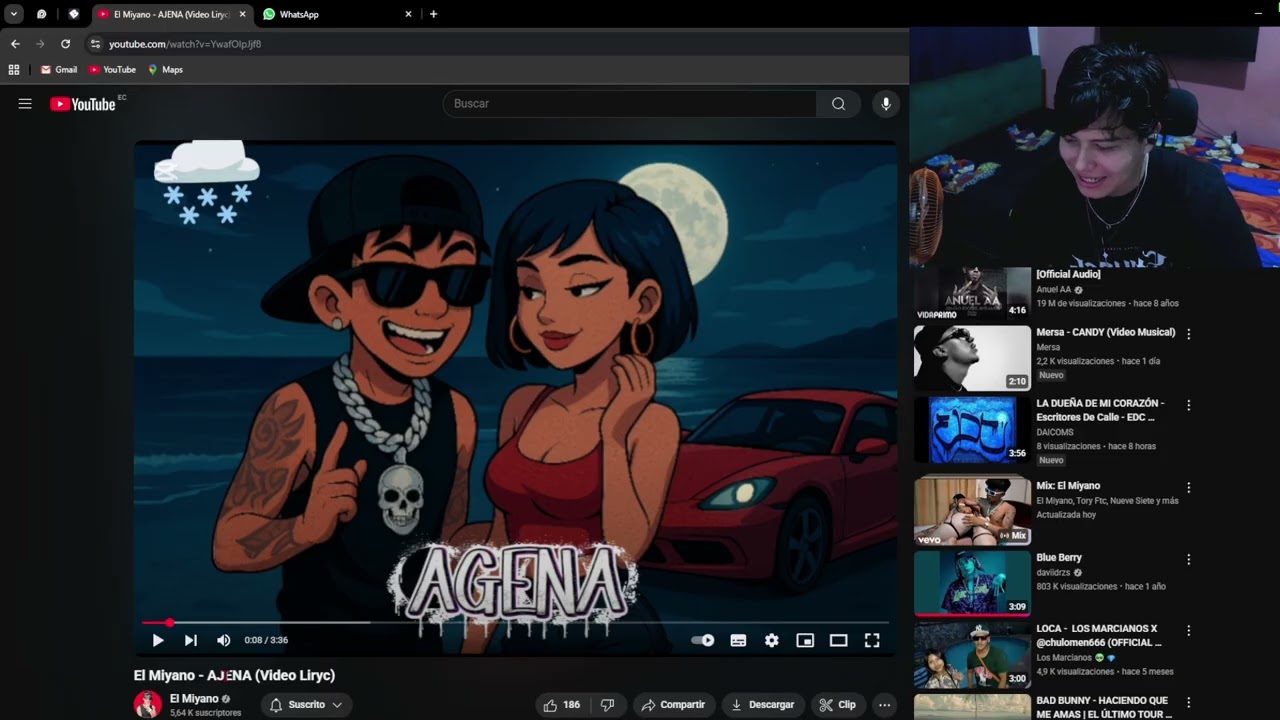Go back in browser history
The height and width of the screenshot is (720, 1280).
coord(15,44)
